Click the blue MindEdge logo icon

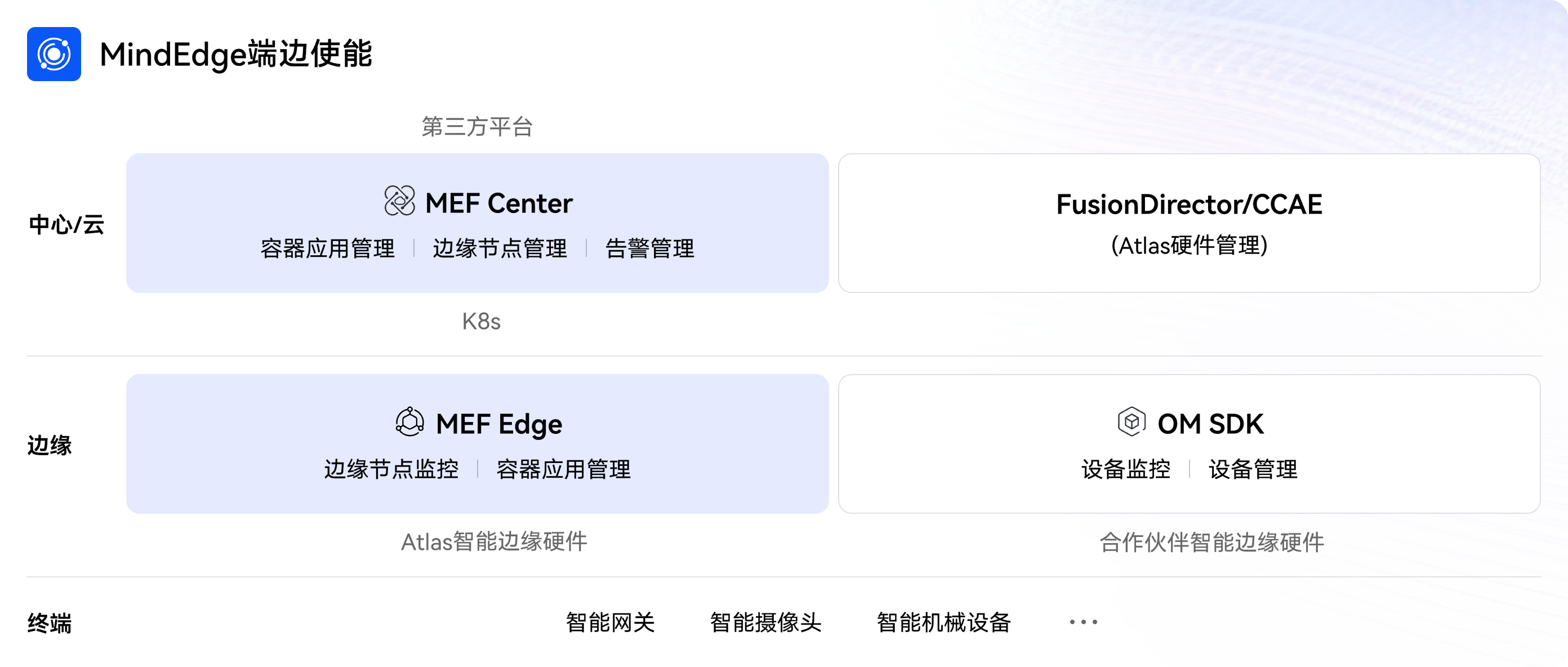54,54
